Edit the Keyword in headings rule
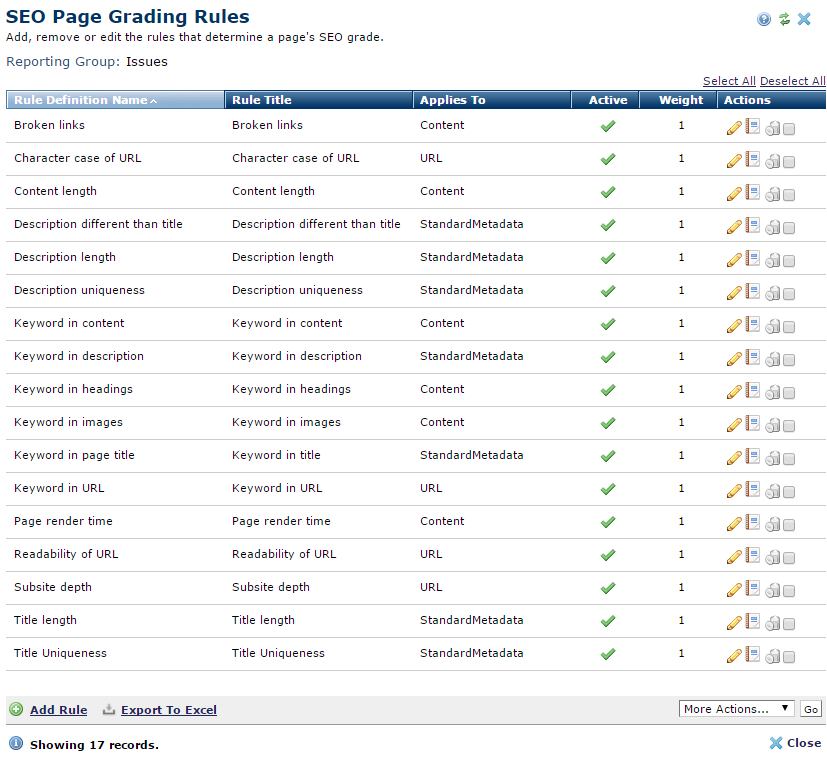The height and width of the screenshot is (759, 827). (x=734, y=392)
